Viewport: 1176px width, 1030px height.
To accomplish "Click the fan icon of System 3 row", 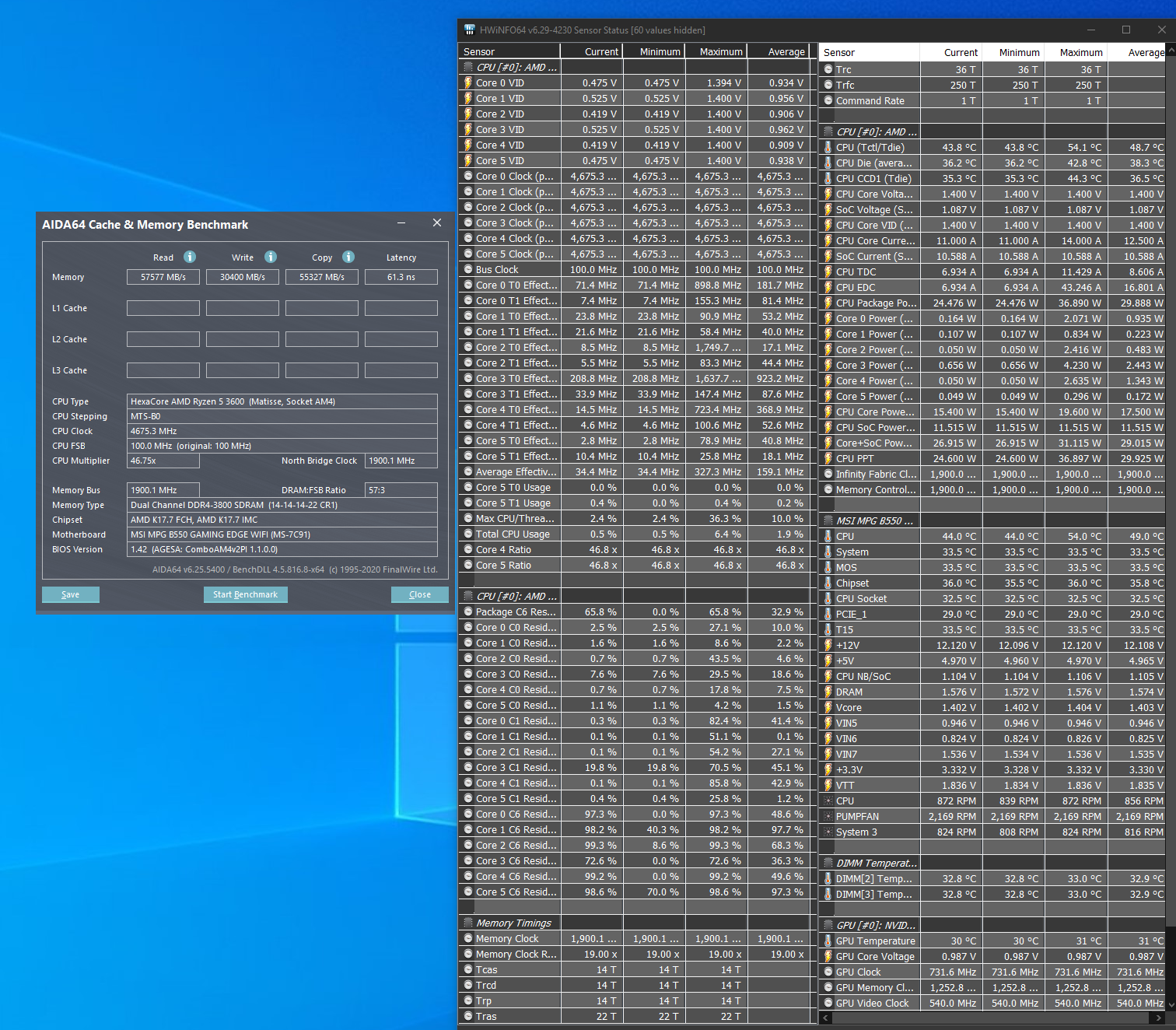I will [828, 832].
